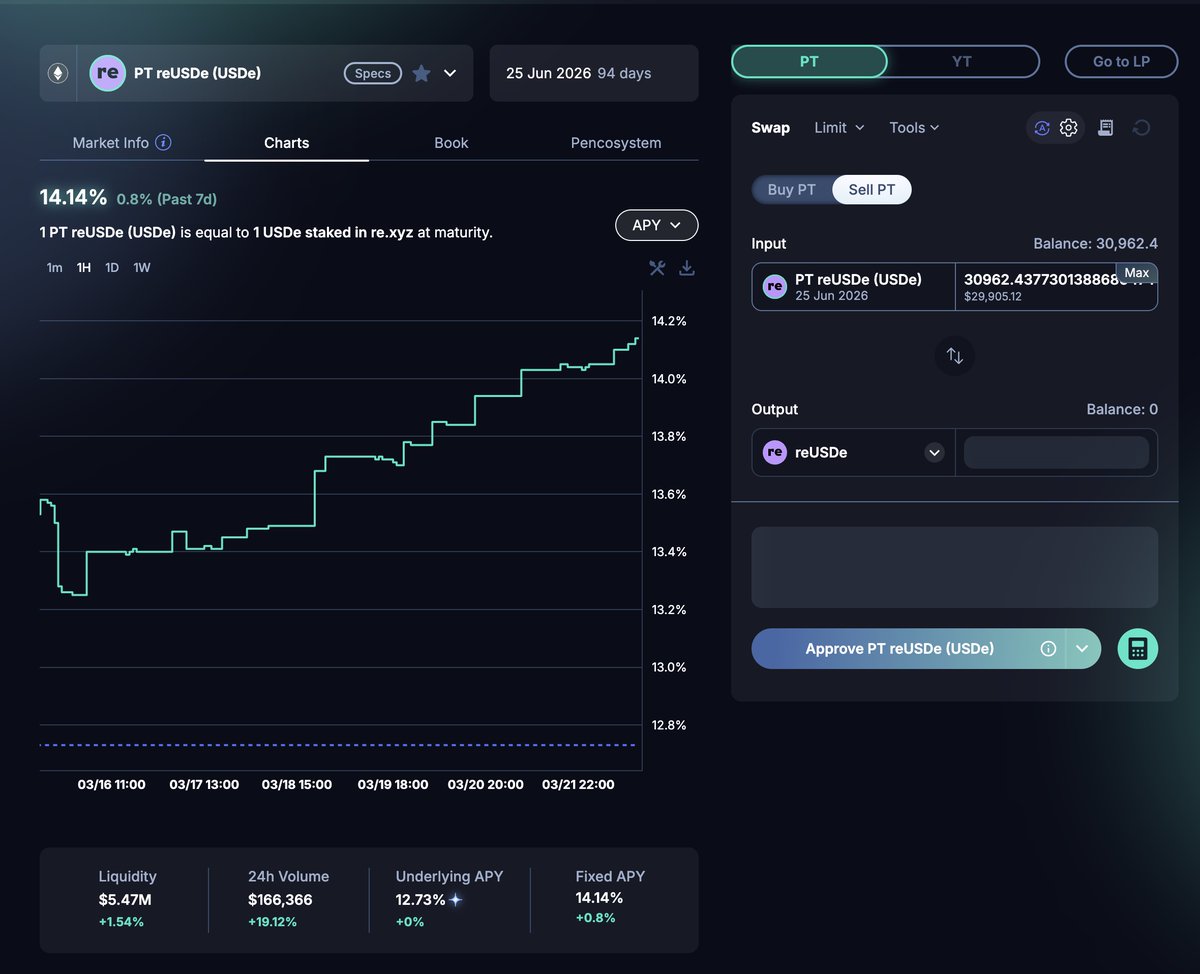The image size is (1200, 974).
Task: Select Buy PT option
Action: [792, 190]
